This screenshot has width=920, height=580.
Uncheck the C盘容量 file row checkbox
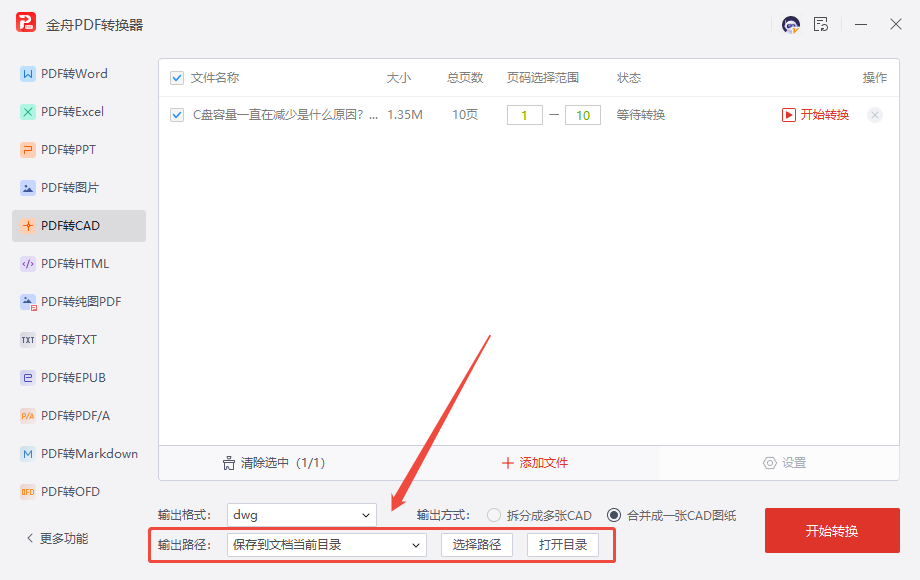[177, 115]
